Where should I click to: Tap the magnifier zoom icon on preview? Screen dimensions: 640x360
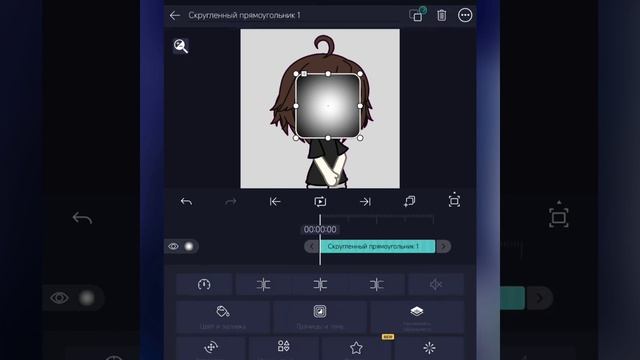click(180, 46)
